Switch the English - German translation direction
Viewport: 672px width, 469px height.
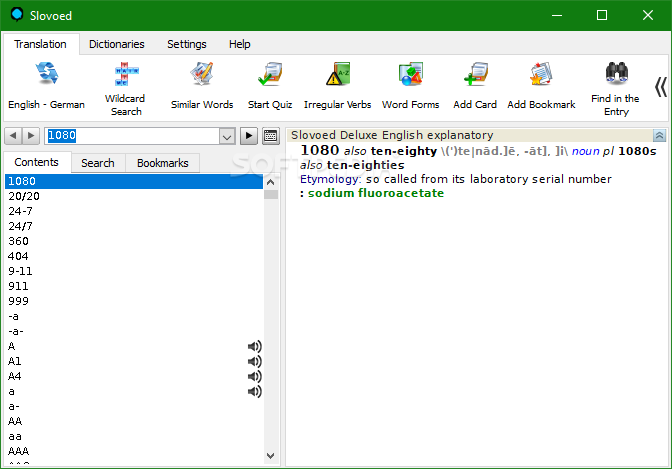(x=46, y=86)
